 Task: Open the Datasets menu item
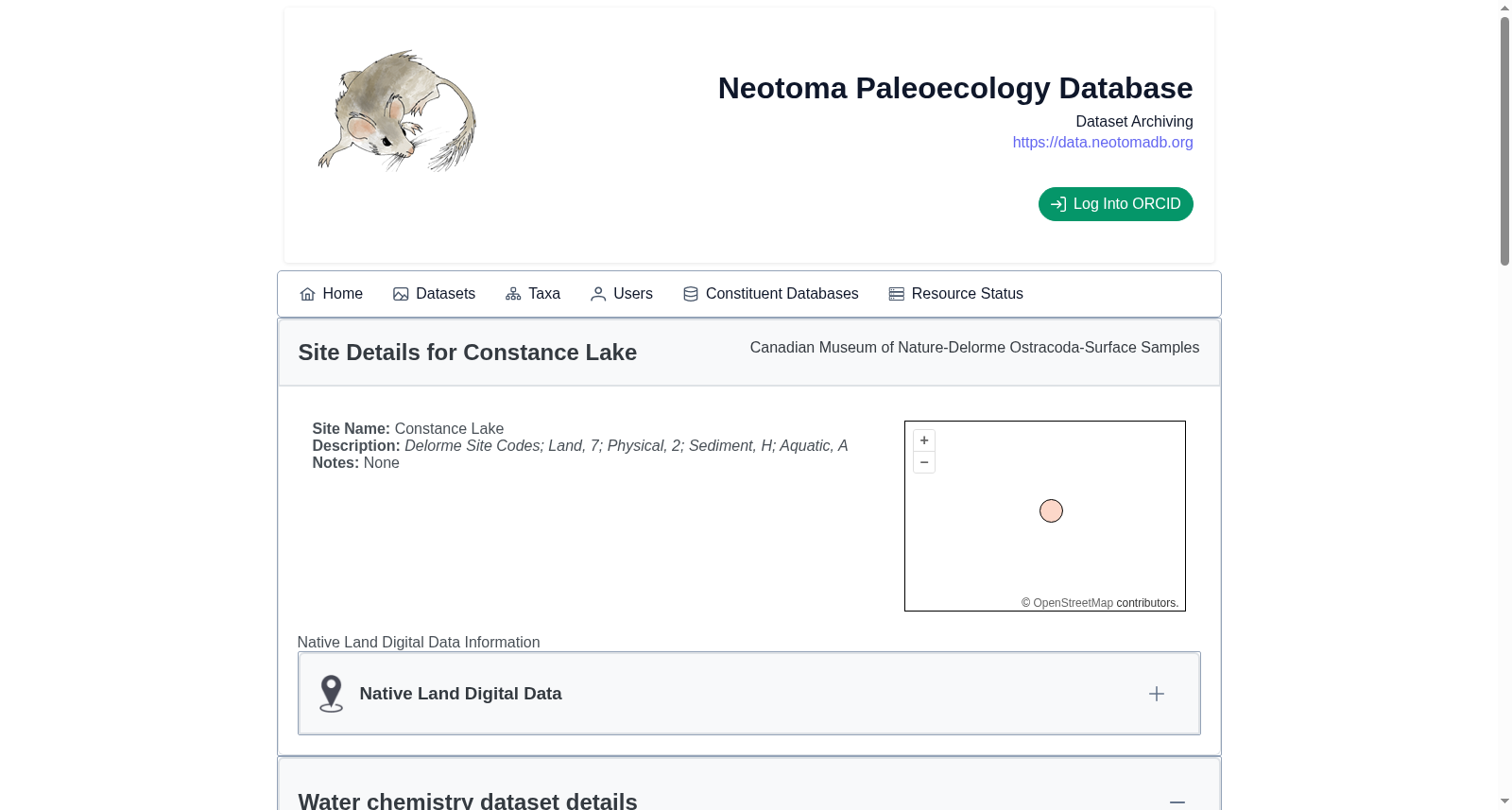(435, 294)
